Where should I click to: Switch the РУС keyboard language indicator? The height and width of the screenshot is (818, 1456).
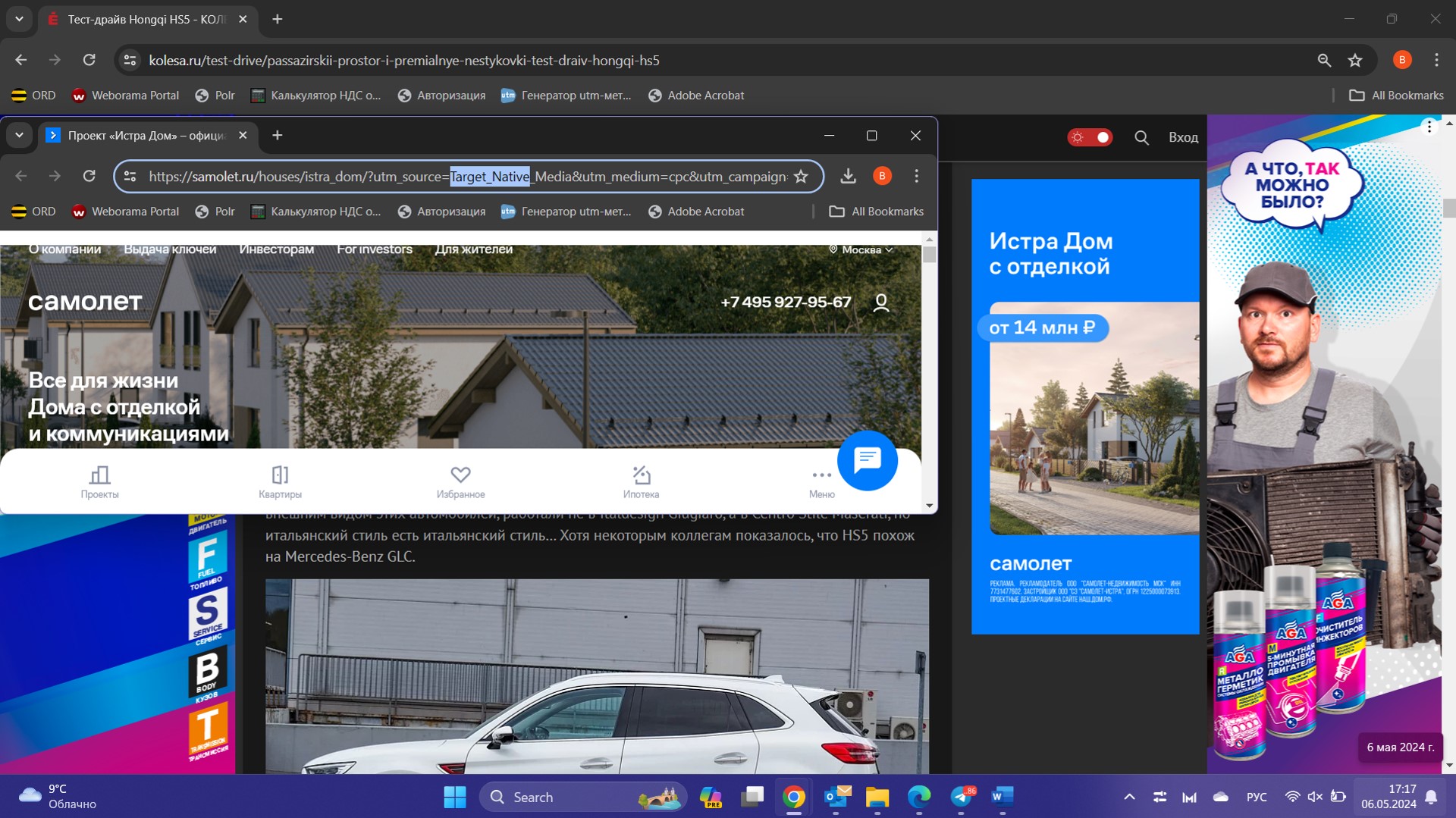tap(1257, 797)
